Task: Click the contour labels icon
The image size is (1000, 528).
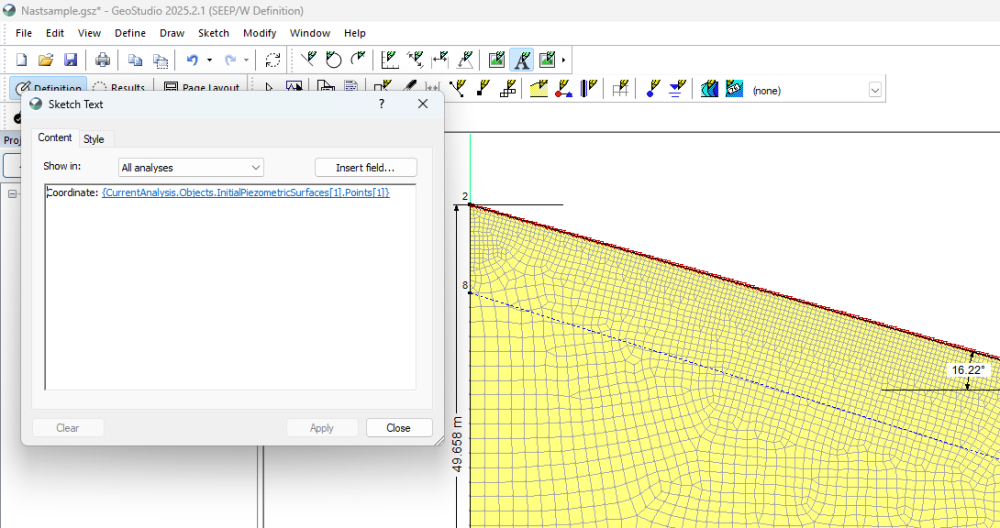Action: pos(734,89)
